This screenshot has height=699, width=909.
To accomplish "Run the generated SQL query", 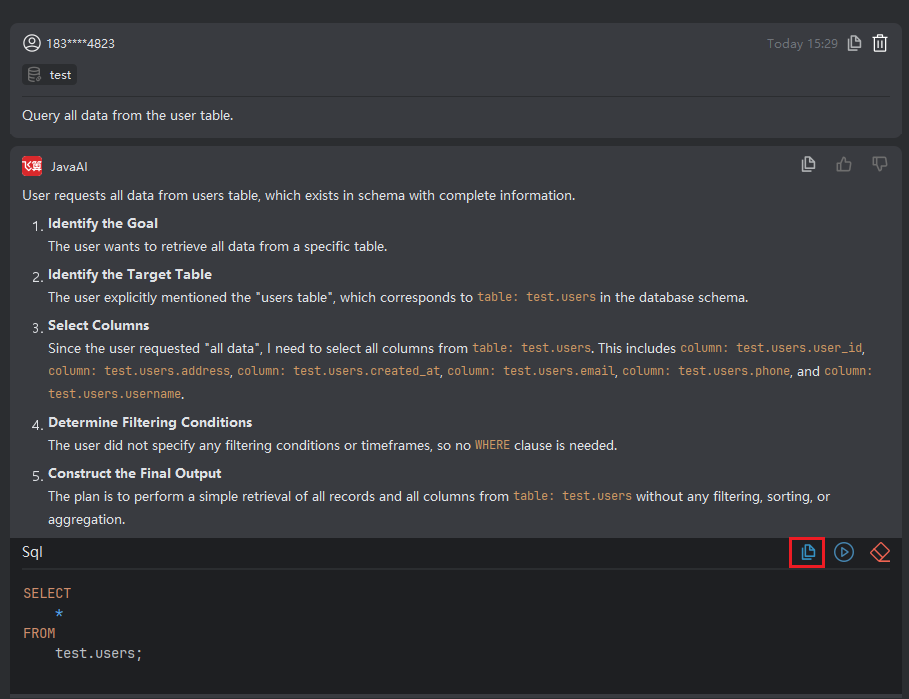I will coord(844,552).
